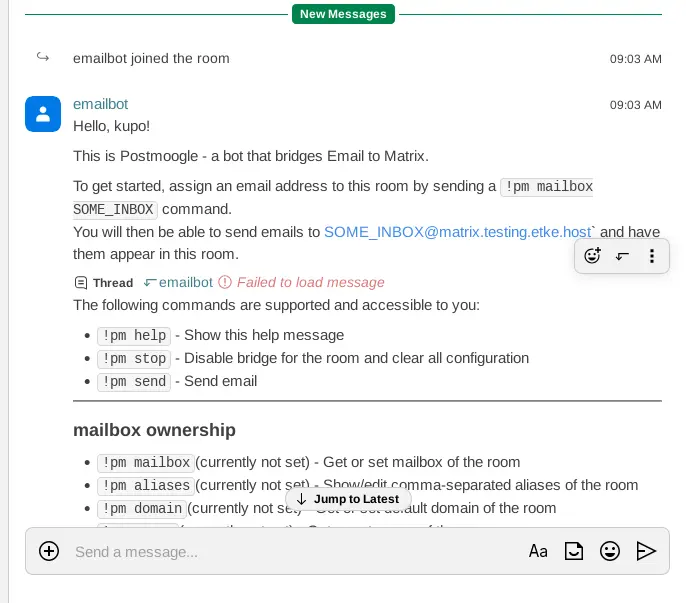Image resolution: width=686 pixels, height=603 pixels.
Task: Jump to Latest messages
Action: [x=348, y=499]
